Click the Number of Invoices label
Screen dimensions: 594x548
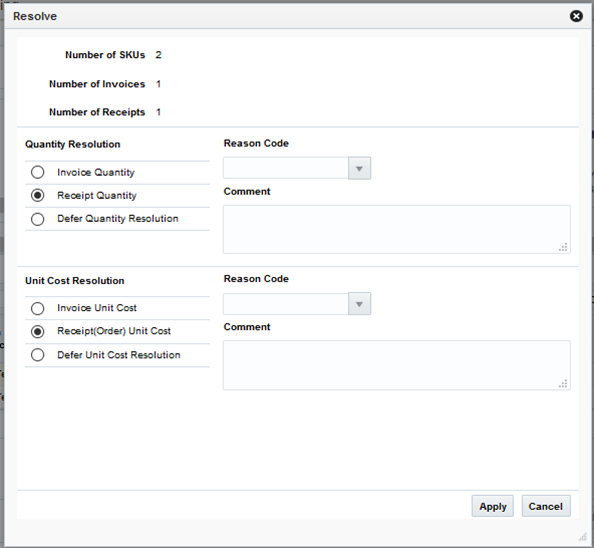coord(97,84)
